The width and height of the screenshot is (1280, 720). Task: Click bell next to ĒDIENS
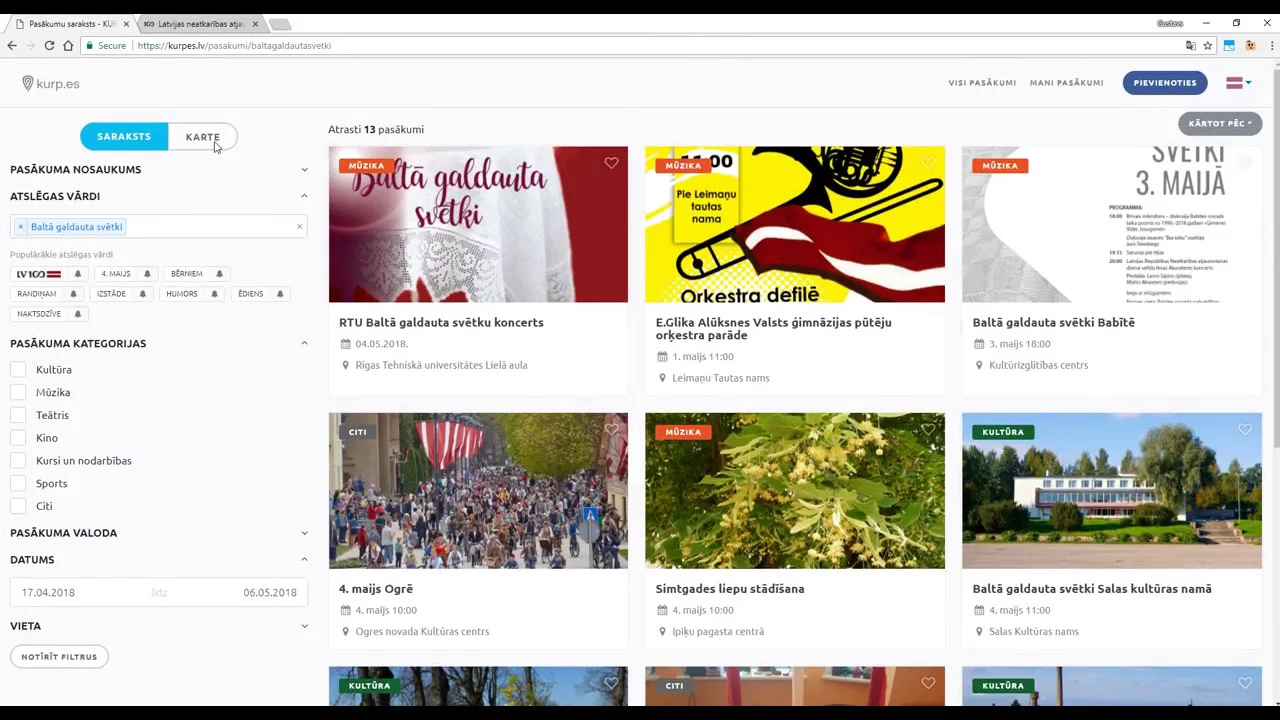coord(280,294)
